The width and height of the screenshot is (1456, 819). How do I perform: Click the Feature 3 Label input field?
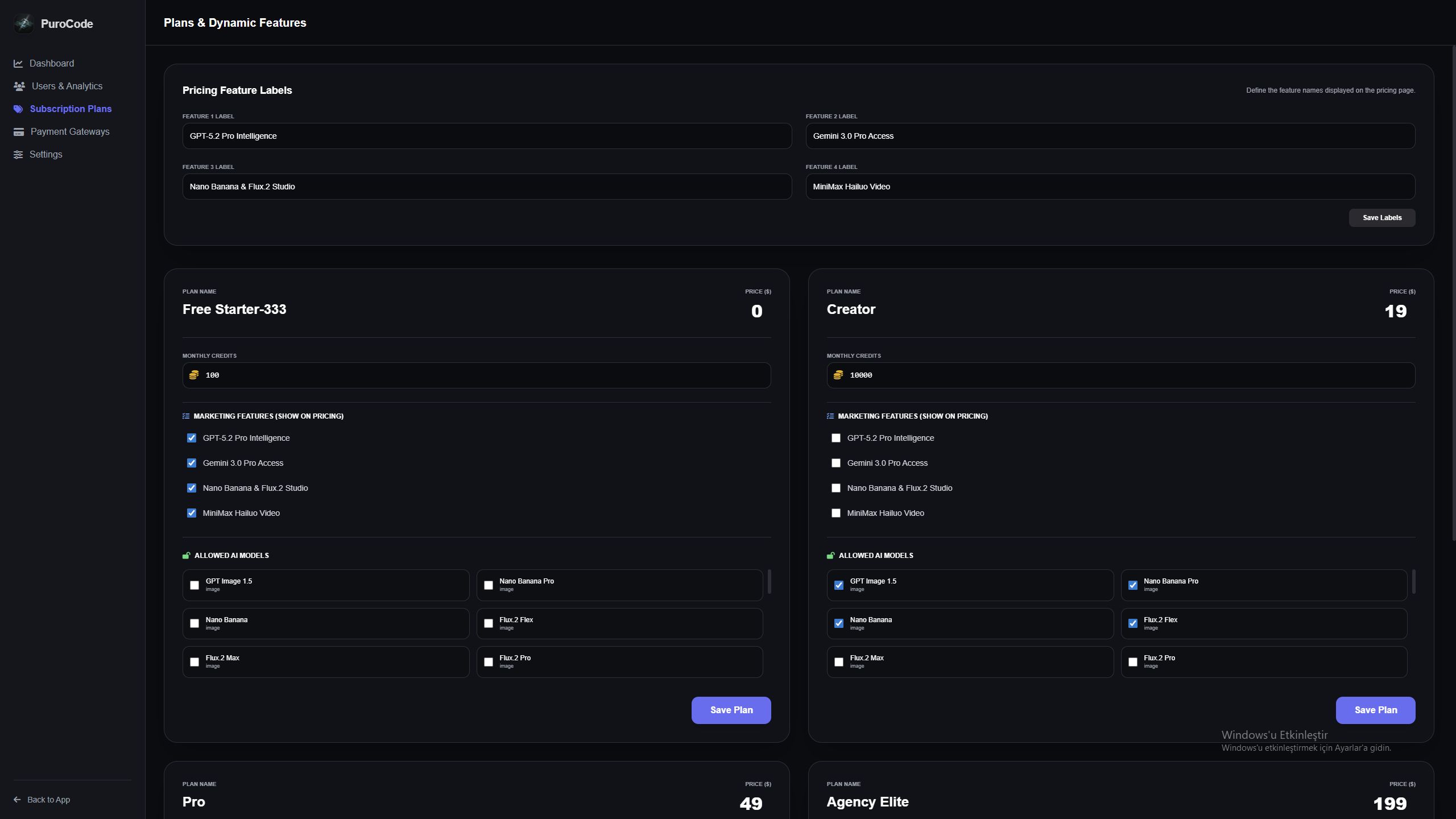pos(487,187)
